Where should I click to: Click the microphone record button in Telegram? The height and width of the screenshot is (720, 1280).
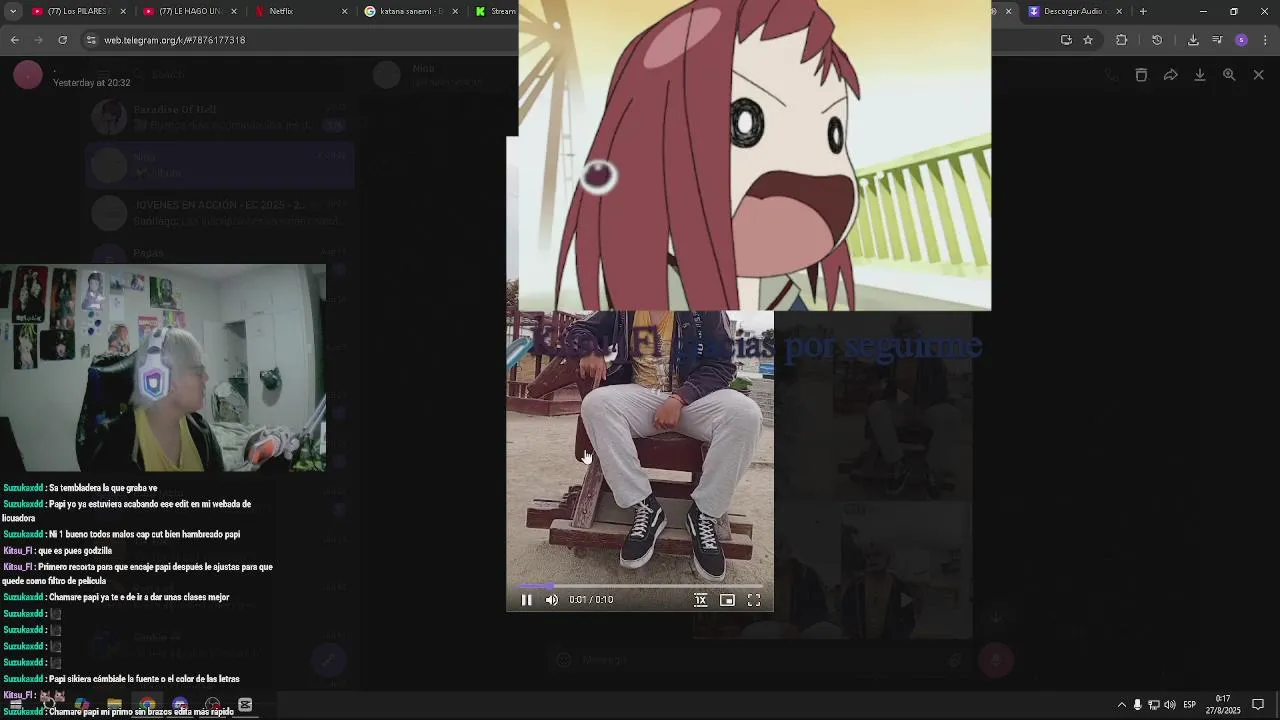(996, 660)
